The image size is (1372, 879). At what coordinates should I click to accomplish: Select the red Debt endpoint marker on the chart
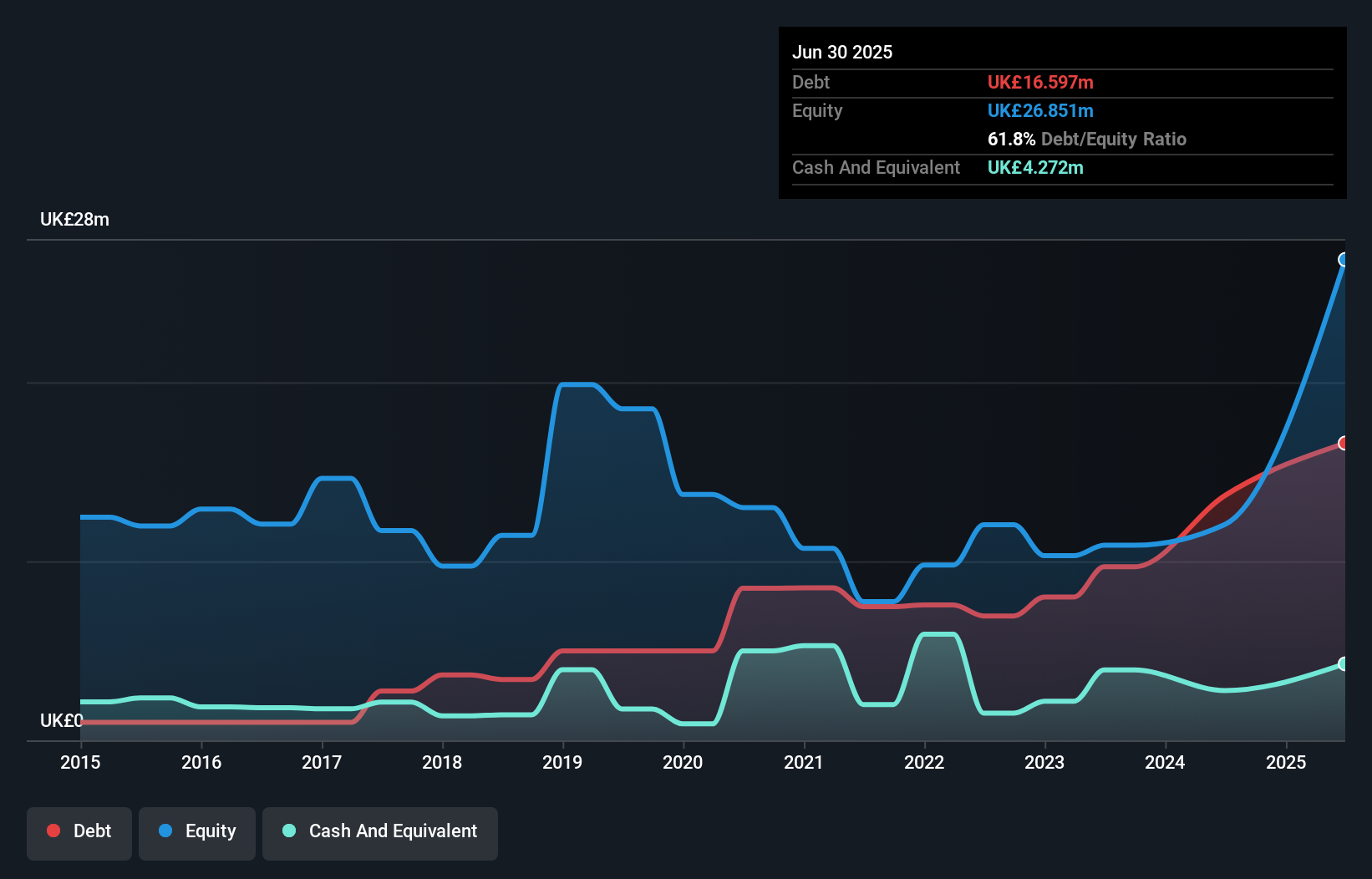pyautogui.click(x=1343, y=444)
